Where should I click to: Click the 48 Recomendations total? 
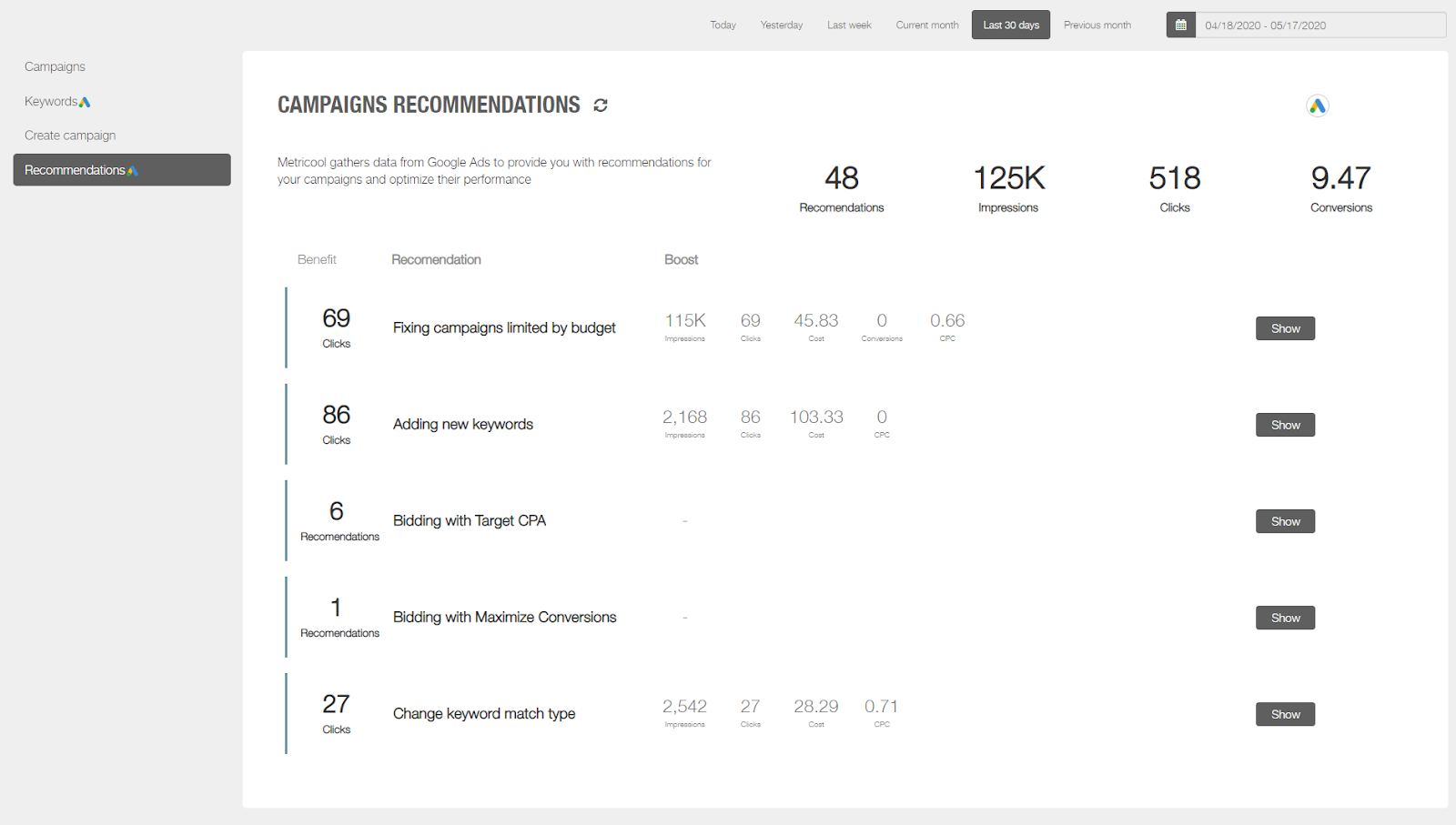pos(842,188)
